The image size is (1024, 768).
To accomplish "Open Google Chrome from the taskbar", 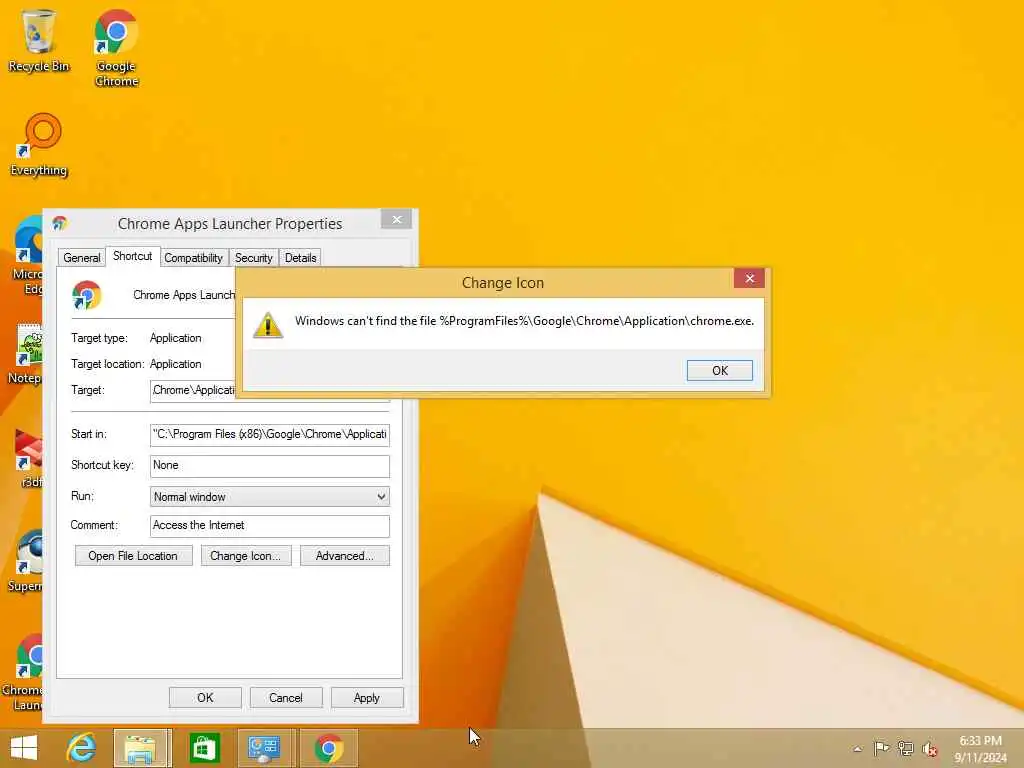I will (328, 748).
